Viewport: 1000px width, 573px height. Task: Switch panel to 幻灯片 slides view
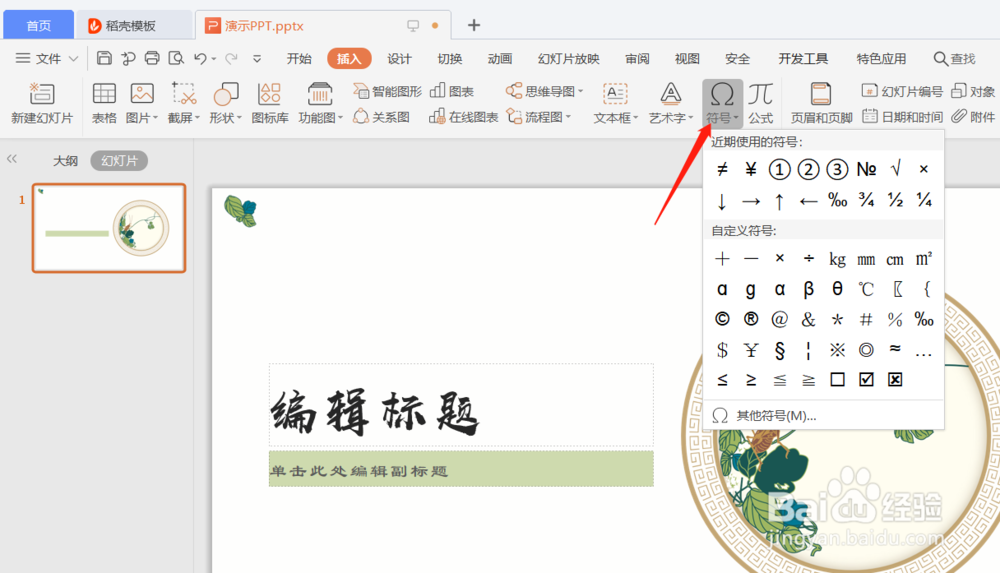119,161
